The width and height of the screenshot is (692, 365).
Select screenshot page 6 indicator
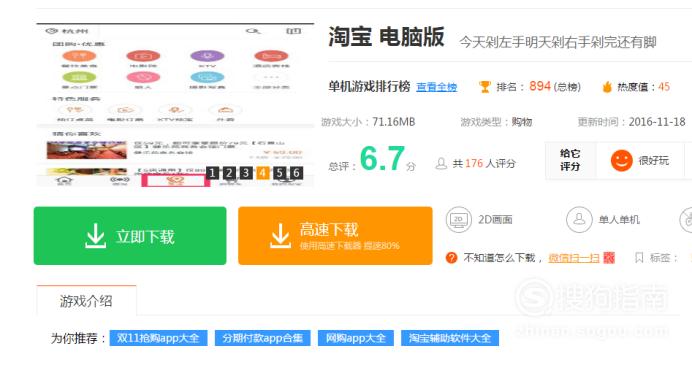point(296,173)
